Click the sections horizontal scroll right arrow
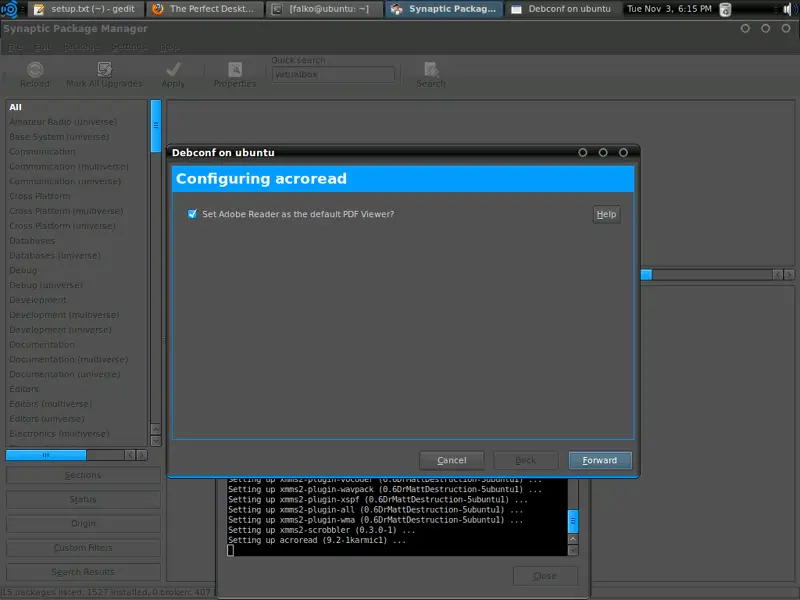This screenshot has height=600, width=800. pos(142,455)
